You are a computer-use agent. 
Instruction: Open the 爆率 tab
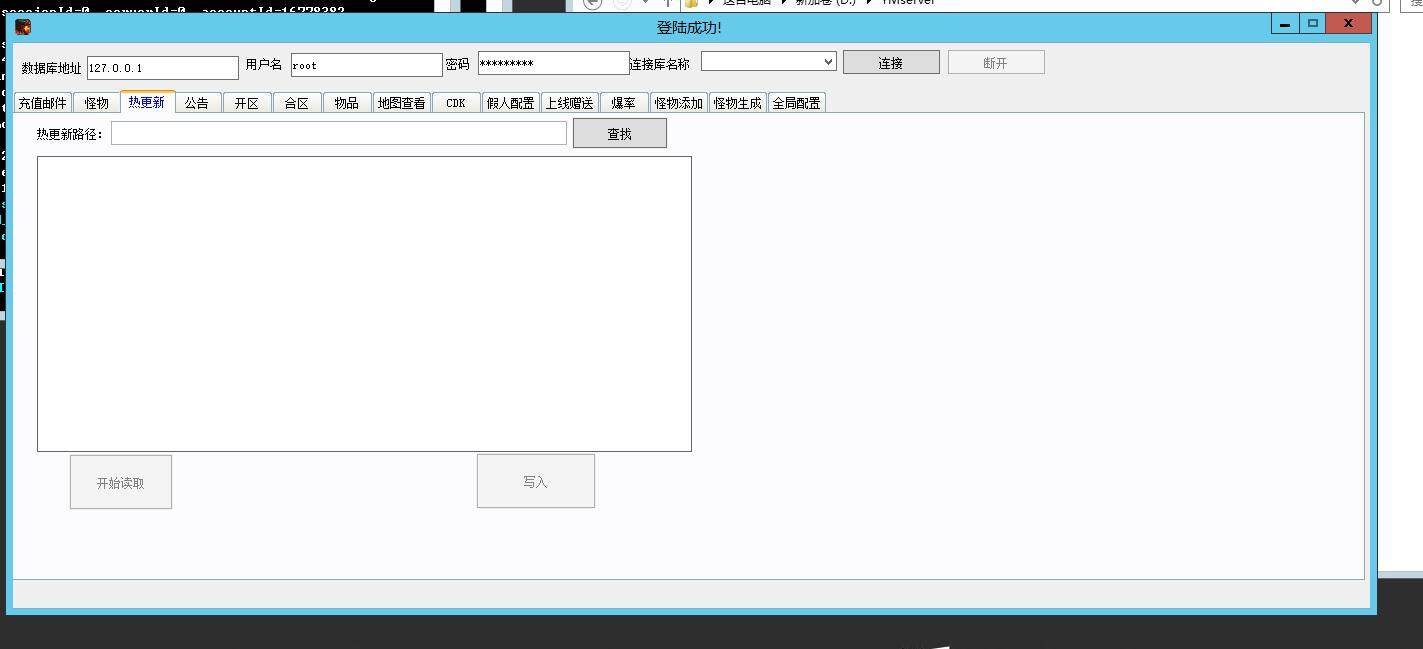click(624, 103)
